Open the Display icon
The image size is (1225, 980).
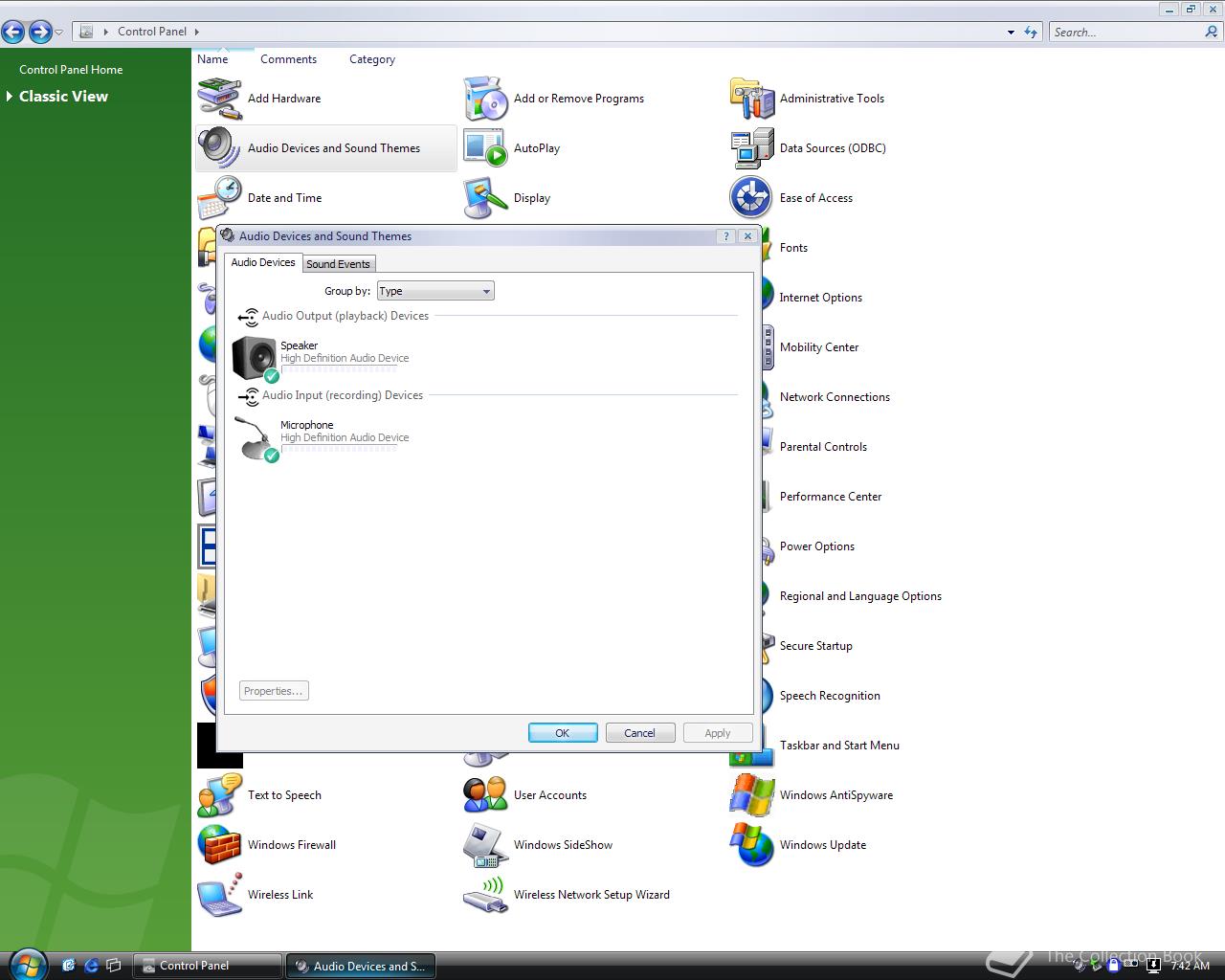point(485,198)
